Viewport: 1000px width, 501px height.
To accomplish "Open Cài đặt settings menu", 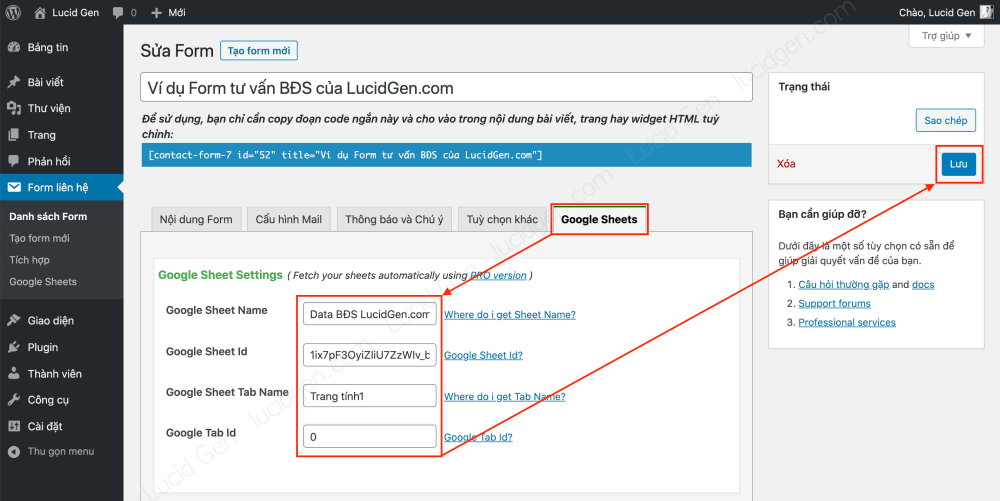I will (46, 425).
